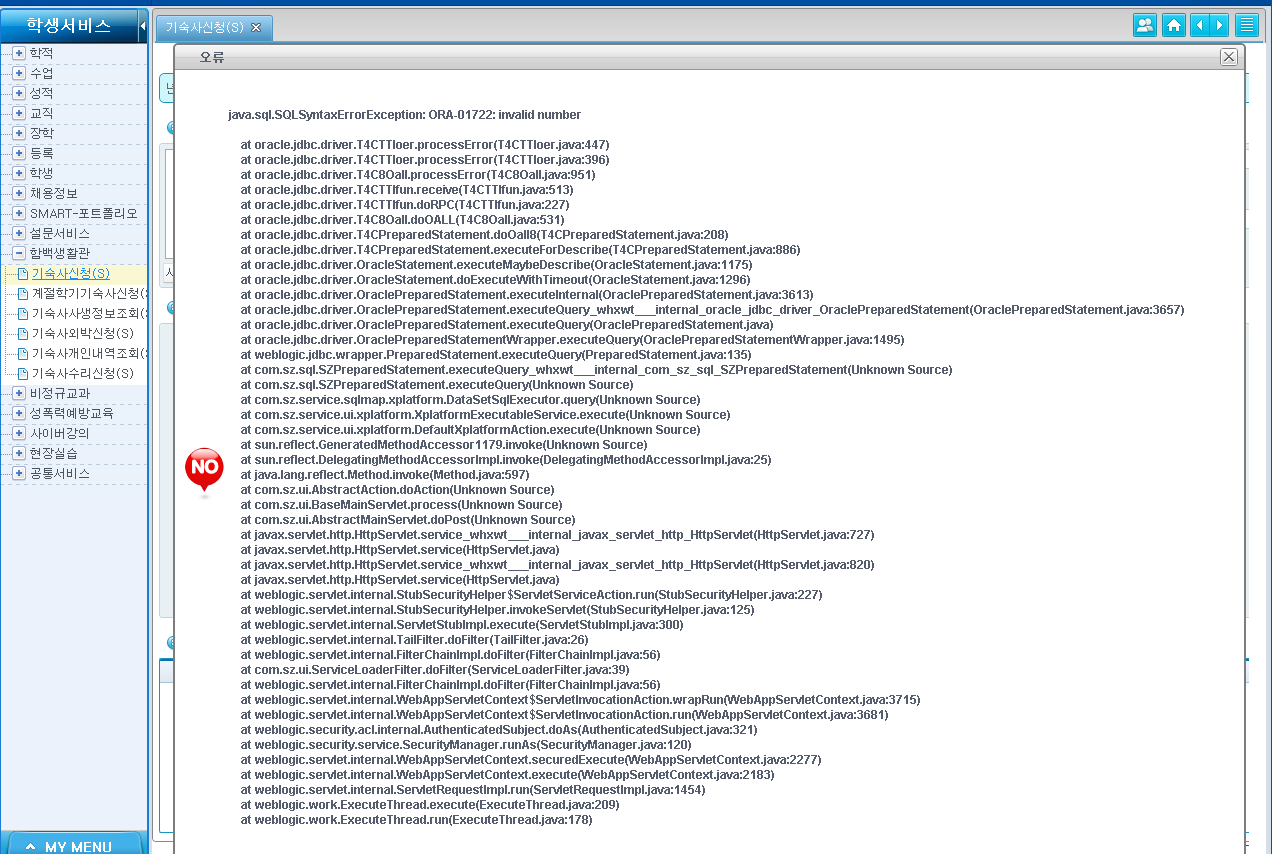Click the PreparedStatement.java:135 weblogic line
The width and height of the screenshot is (1272, 854).
[x=496, y=355]
